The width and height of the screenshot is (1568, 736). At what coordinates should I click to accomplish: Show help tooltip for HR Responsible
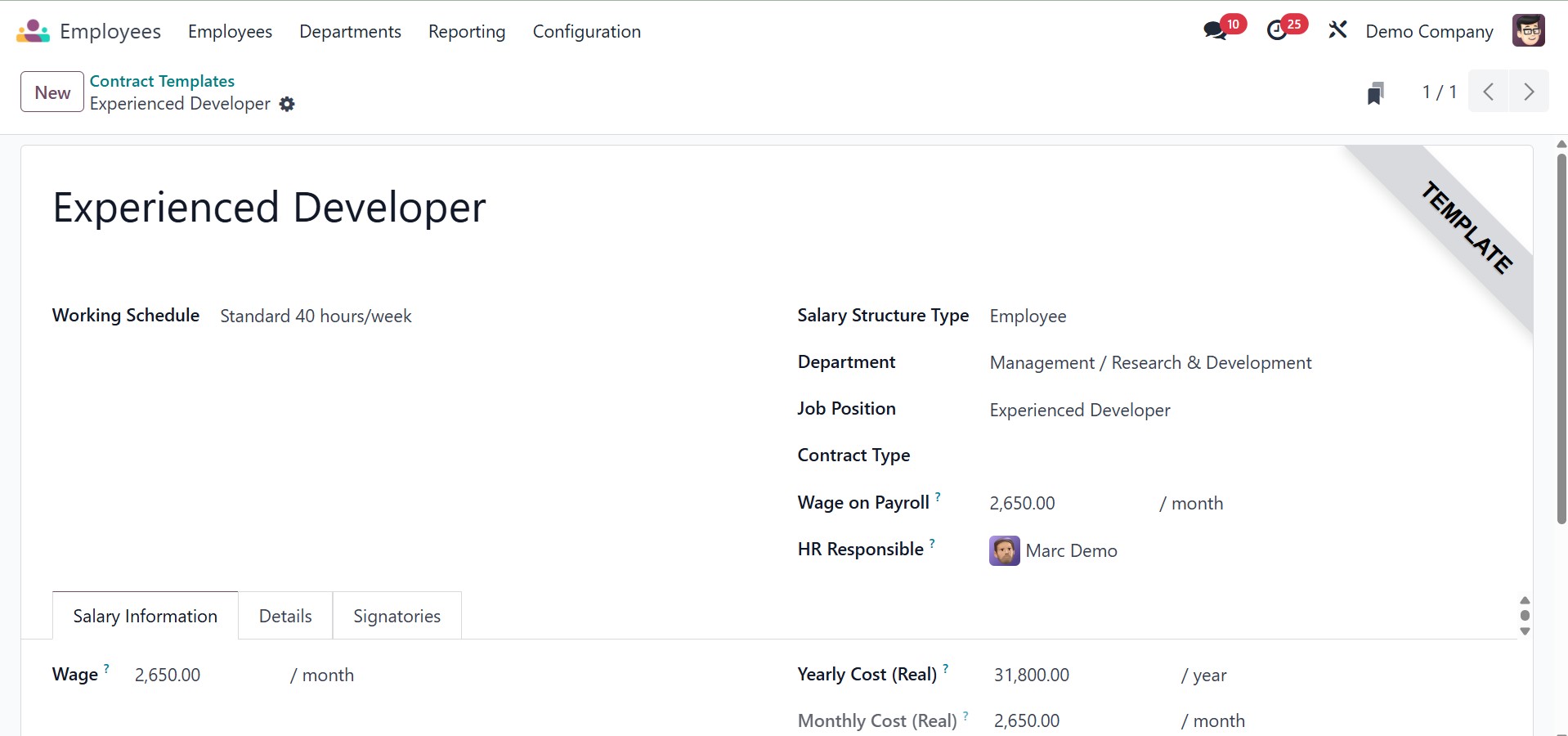(x=932, y=543)
